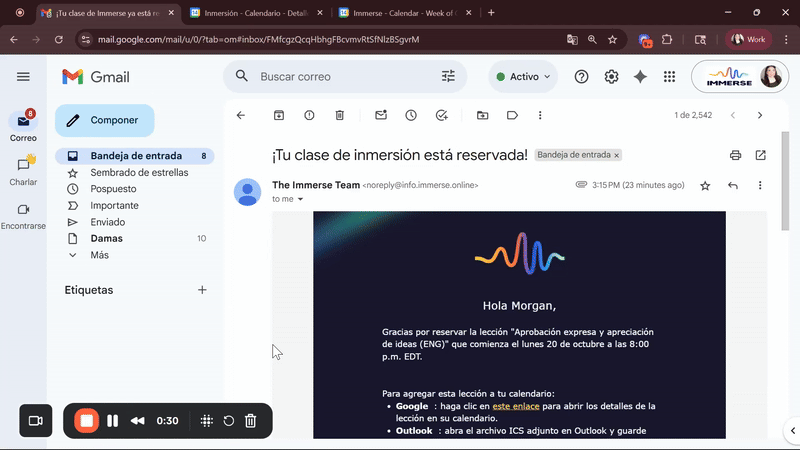800x450 pixels.
Task: Print the email message
Action: click(735, 155)
